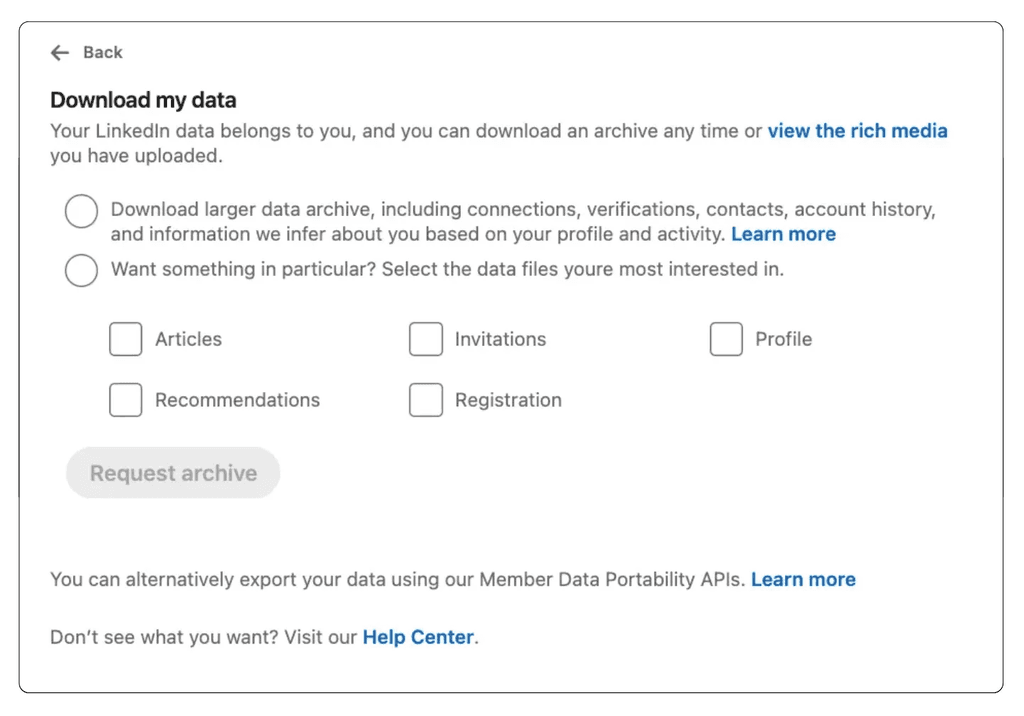Viewport: 1024px width, 716px height.
Task: Click the back arrow icon
Action: [x=60, y=52]
